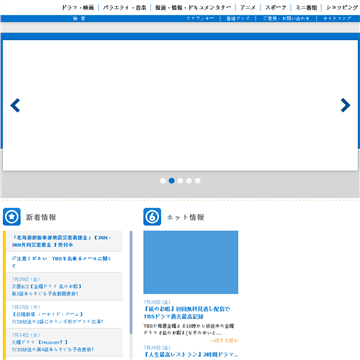This screenshot has width=360, height=360.
Task: Open the アニメ menu
Action: click(x=248, y=7)
